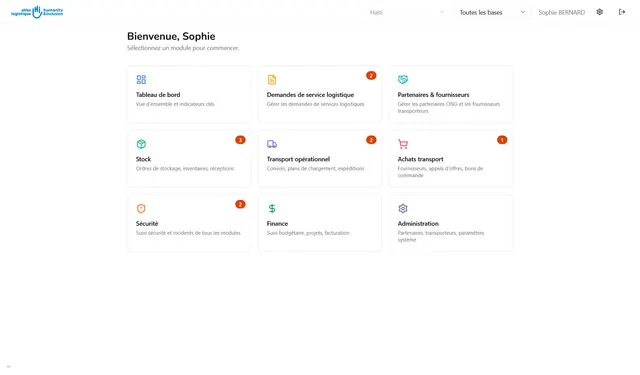Viewport: 640px width, 375px height.
Task: Click 'Convois, plans de chargement, expéditions' text
Action: tap(316, 169)
